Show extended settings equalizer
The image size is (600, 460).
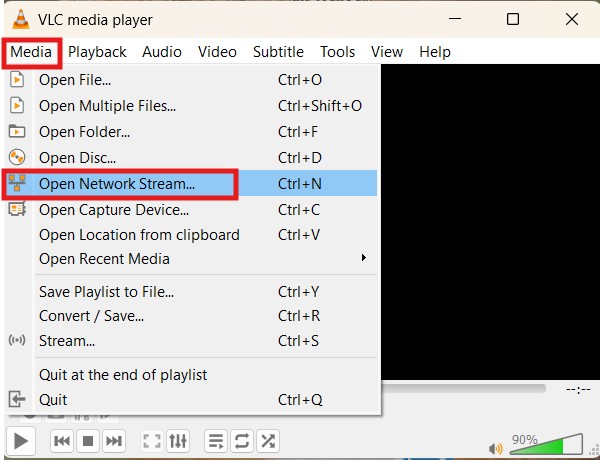coord(178,441)
